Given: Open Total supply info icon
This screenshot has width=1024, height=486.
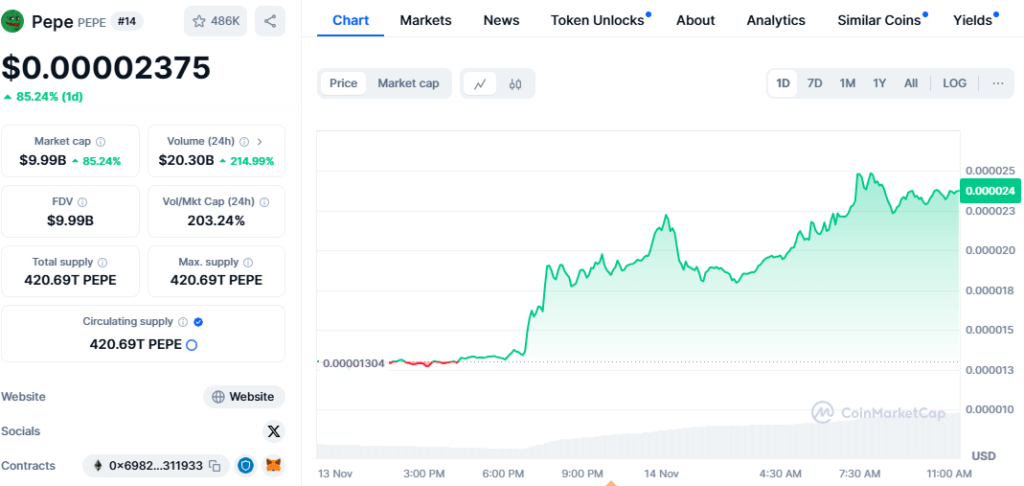Looking at the screenshot, I should pos(103,262).
